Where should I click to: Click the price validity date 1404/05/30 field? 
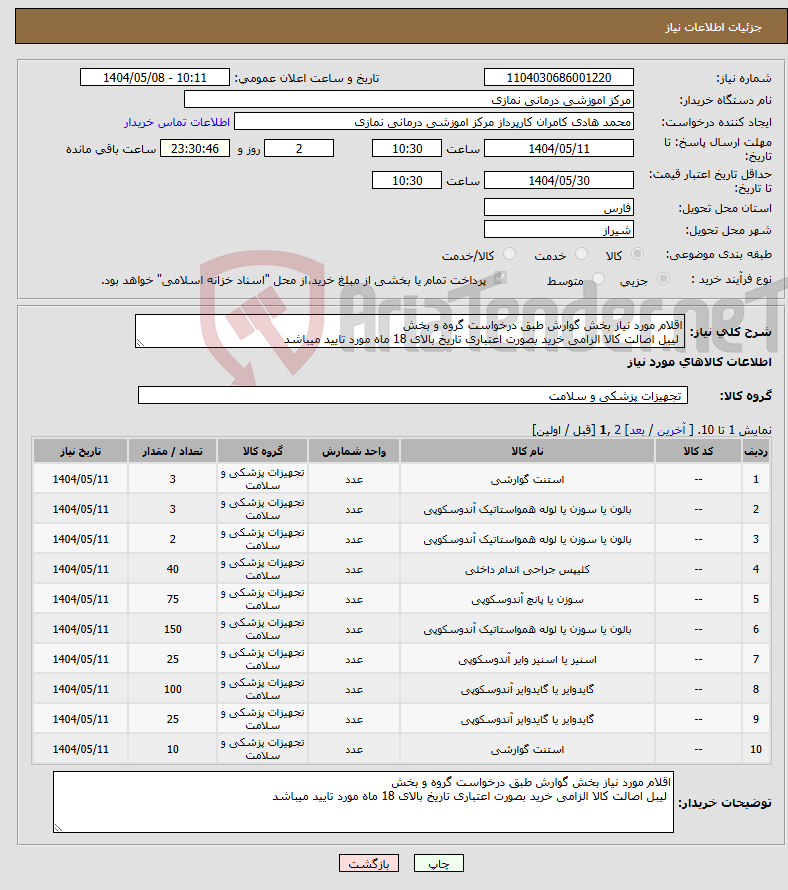tap(559, 180)
